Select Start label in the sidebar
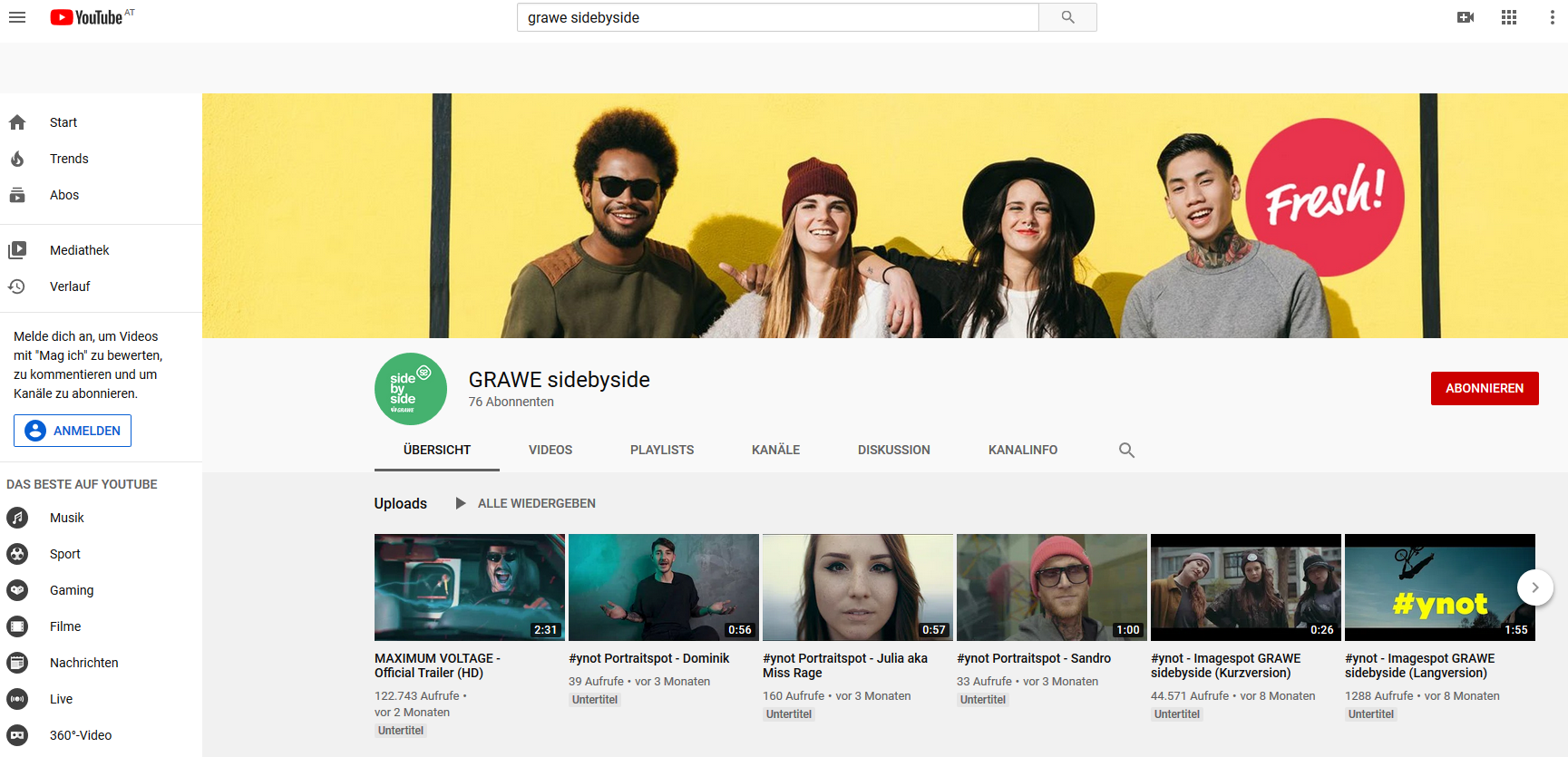Viewport: 1568px width, 757px height. tap(63, 122)
